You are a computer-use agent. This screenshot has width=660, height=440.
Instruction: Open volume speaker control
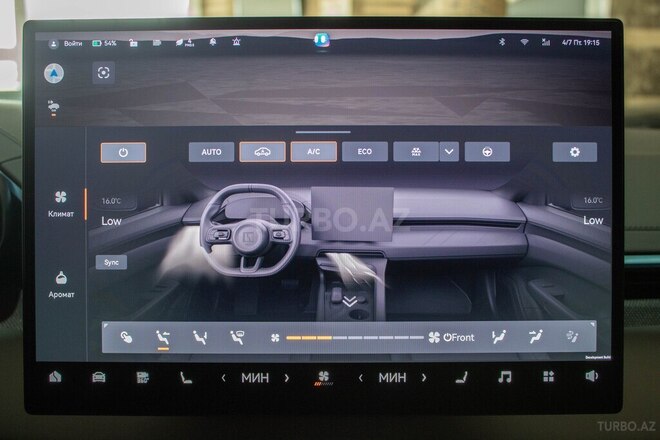591,376
